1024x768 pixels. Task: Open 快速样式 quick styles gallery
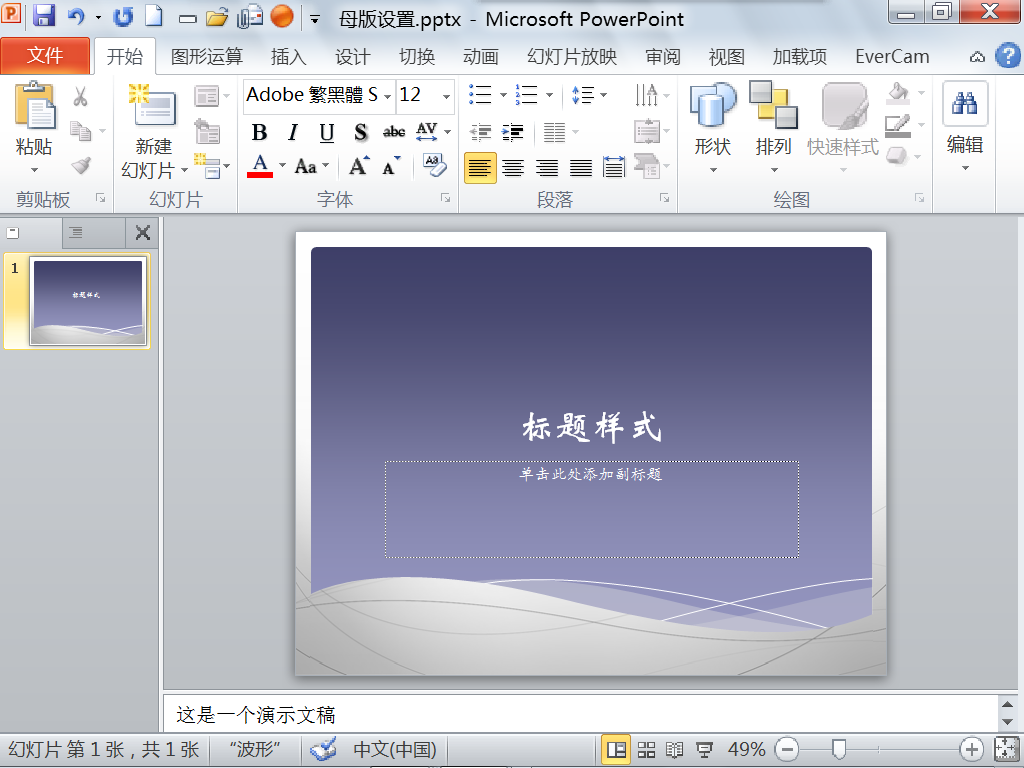[x=843, y=127]
